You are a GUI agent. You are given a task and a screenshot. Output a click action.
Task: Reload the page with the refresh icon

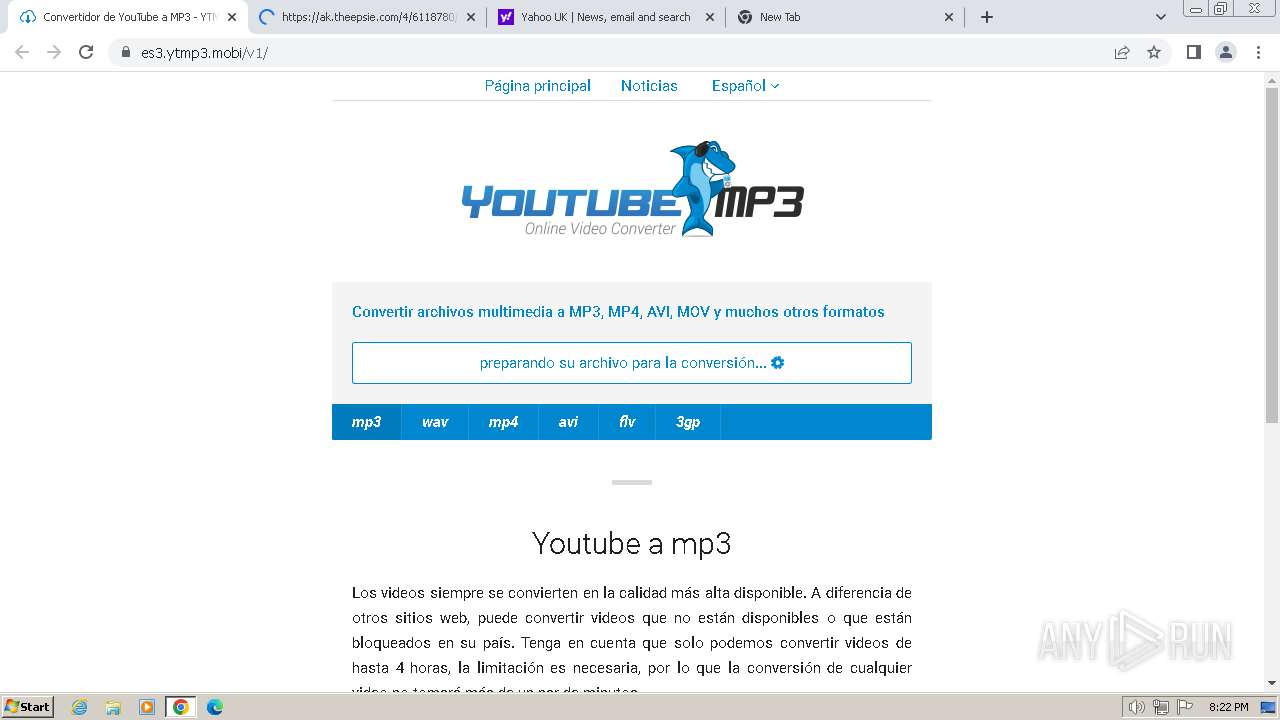(86, 52)
